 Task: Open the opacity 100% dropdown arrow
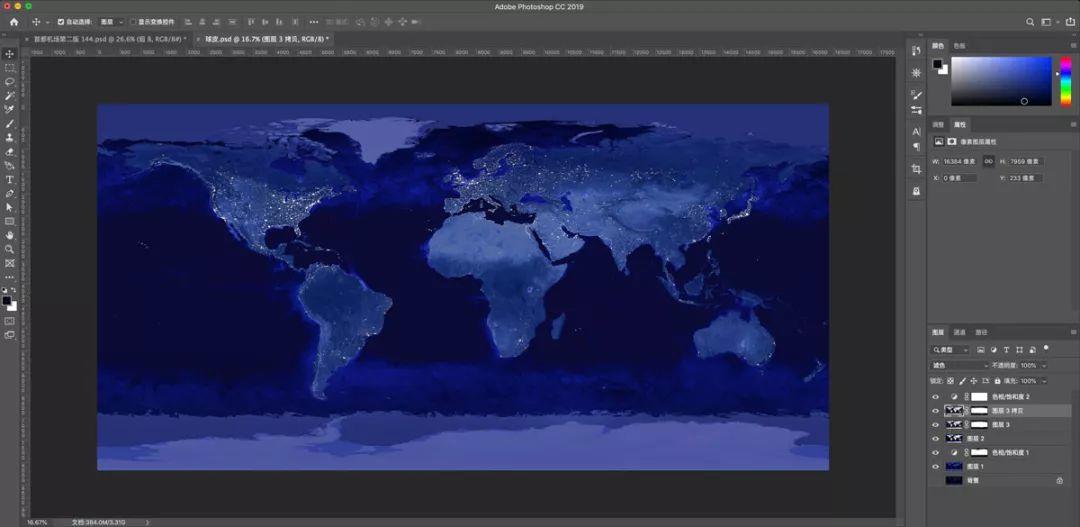tap(1044, 365)
